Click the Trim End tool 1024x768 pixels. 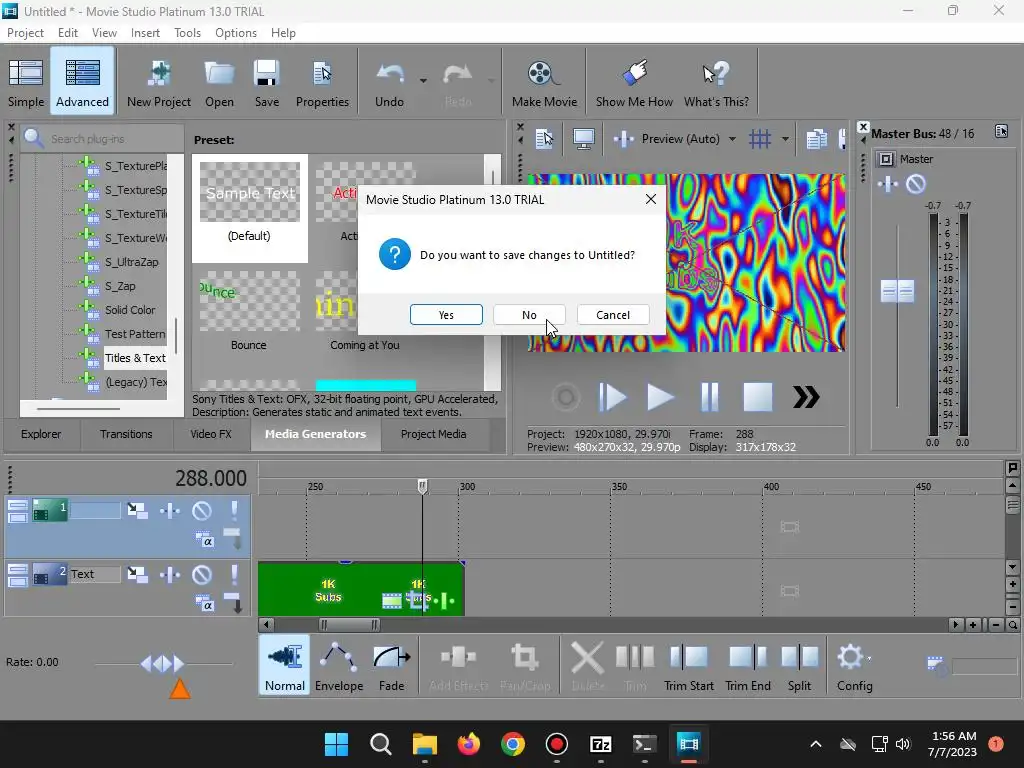coord(748,666)
